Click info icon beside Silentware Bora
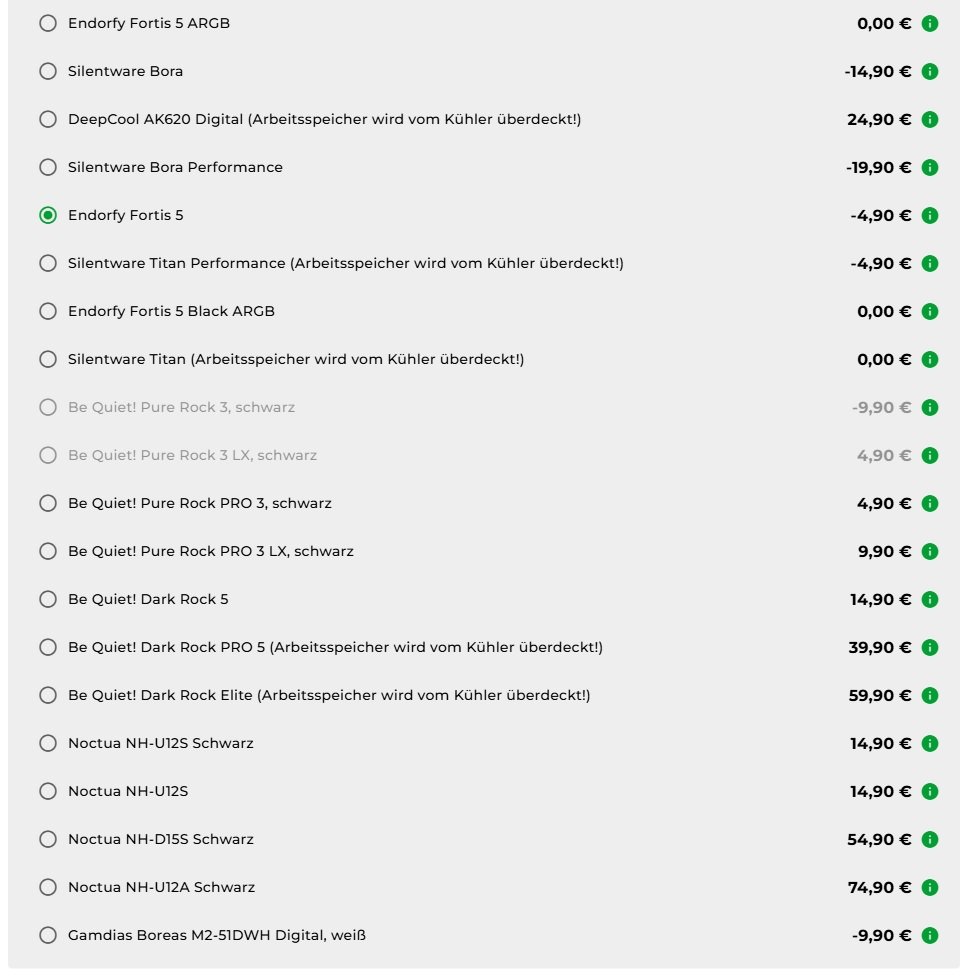 [x=930, y=71]
